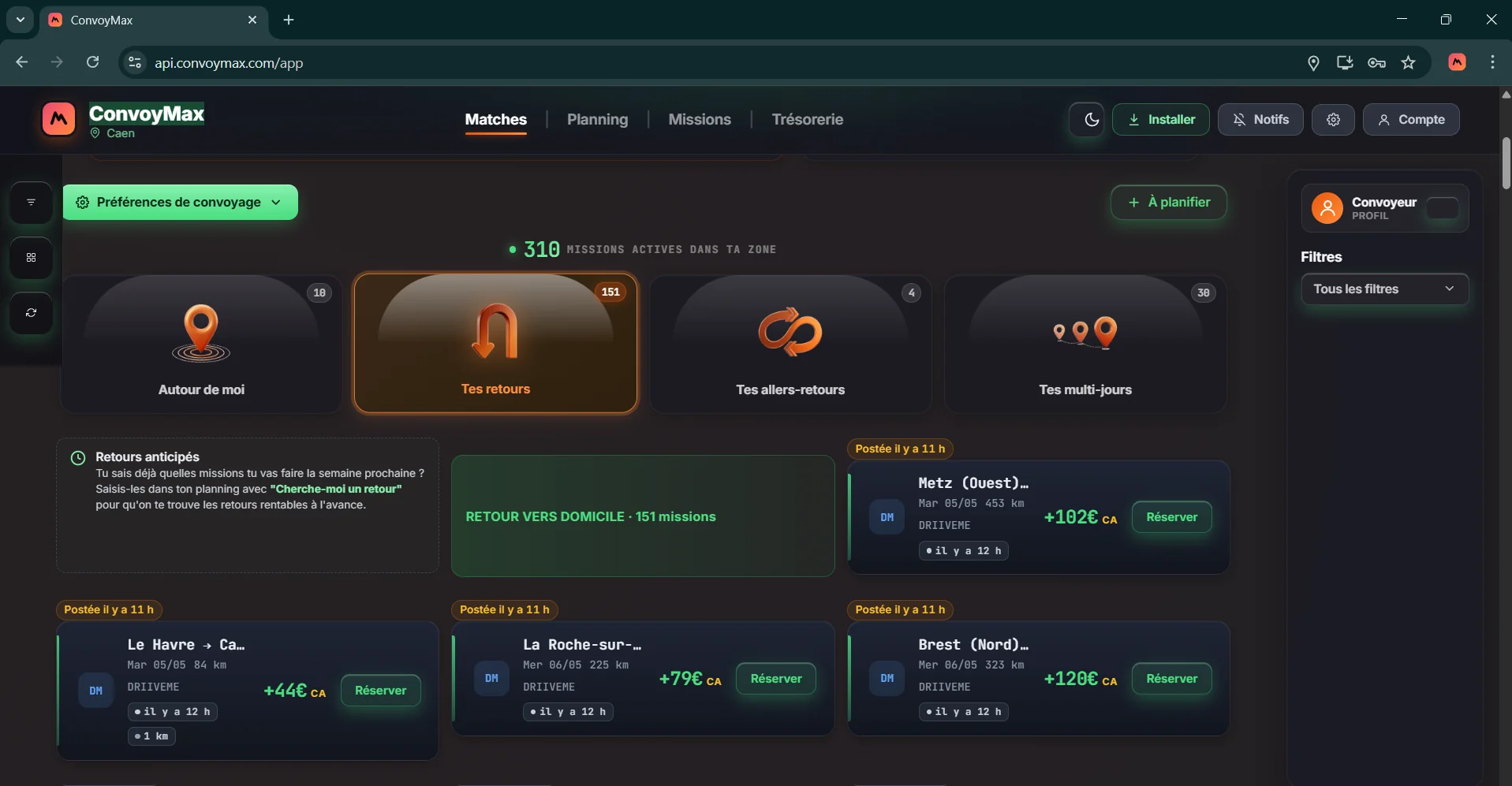
Task: Click the DM badge on Brest card
Action: click(887, 679)
